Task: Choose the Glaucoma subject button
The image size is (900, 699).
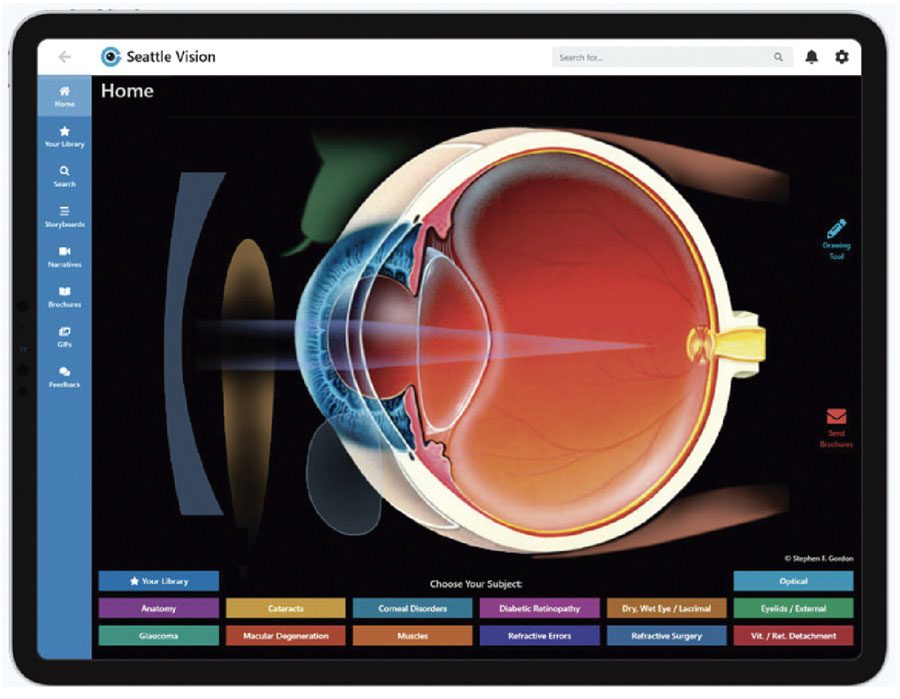Action: tap(158, 636)
